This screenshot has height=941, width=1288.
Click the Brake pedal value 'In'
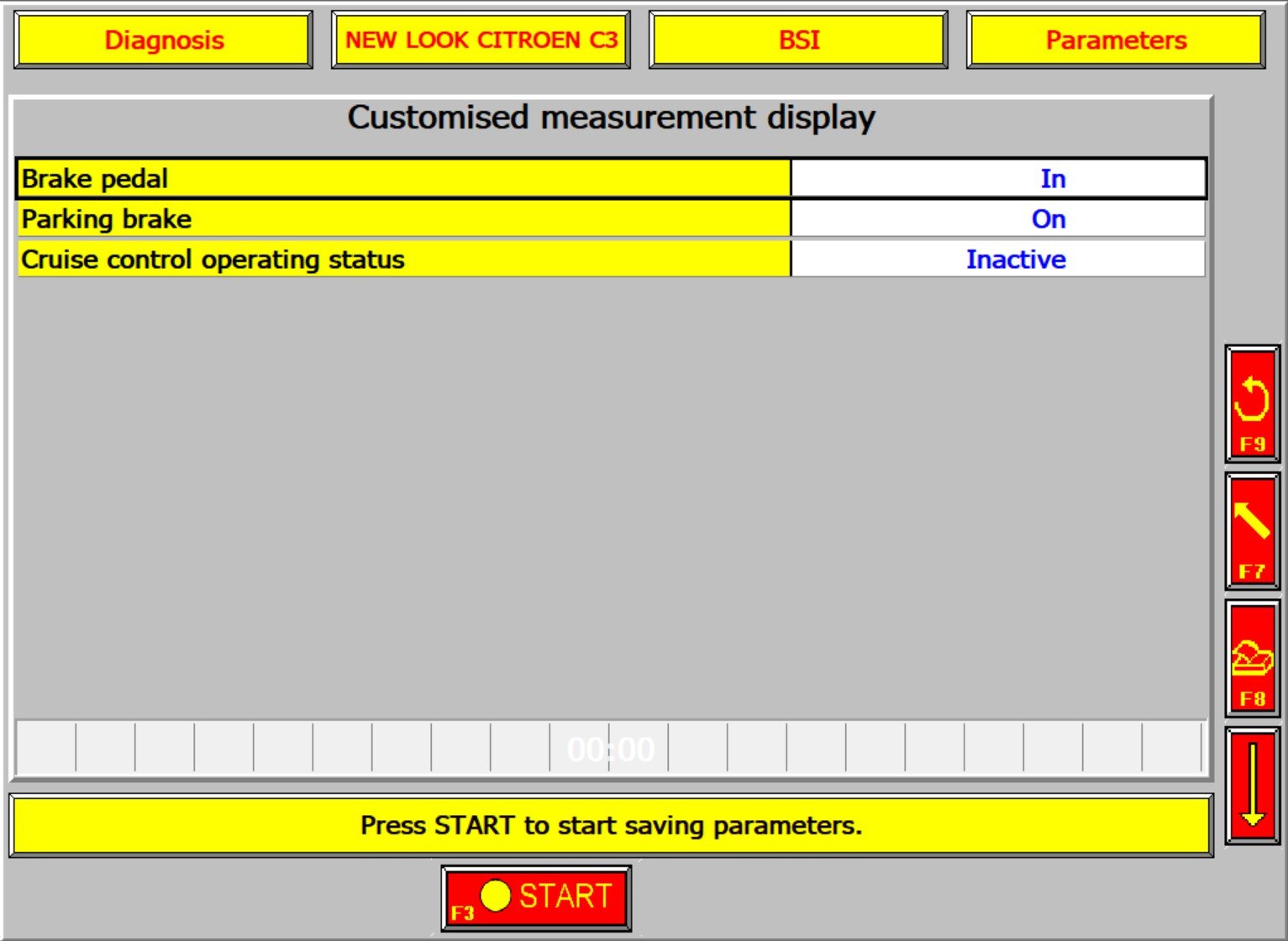pyautogui.click(x=1053, y=179)
